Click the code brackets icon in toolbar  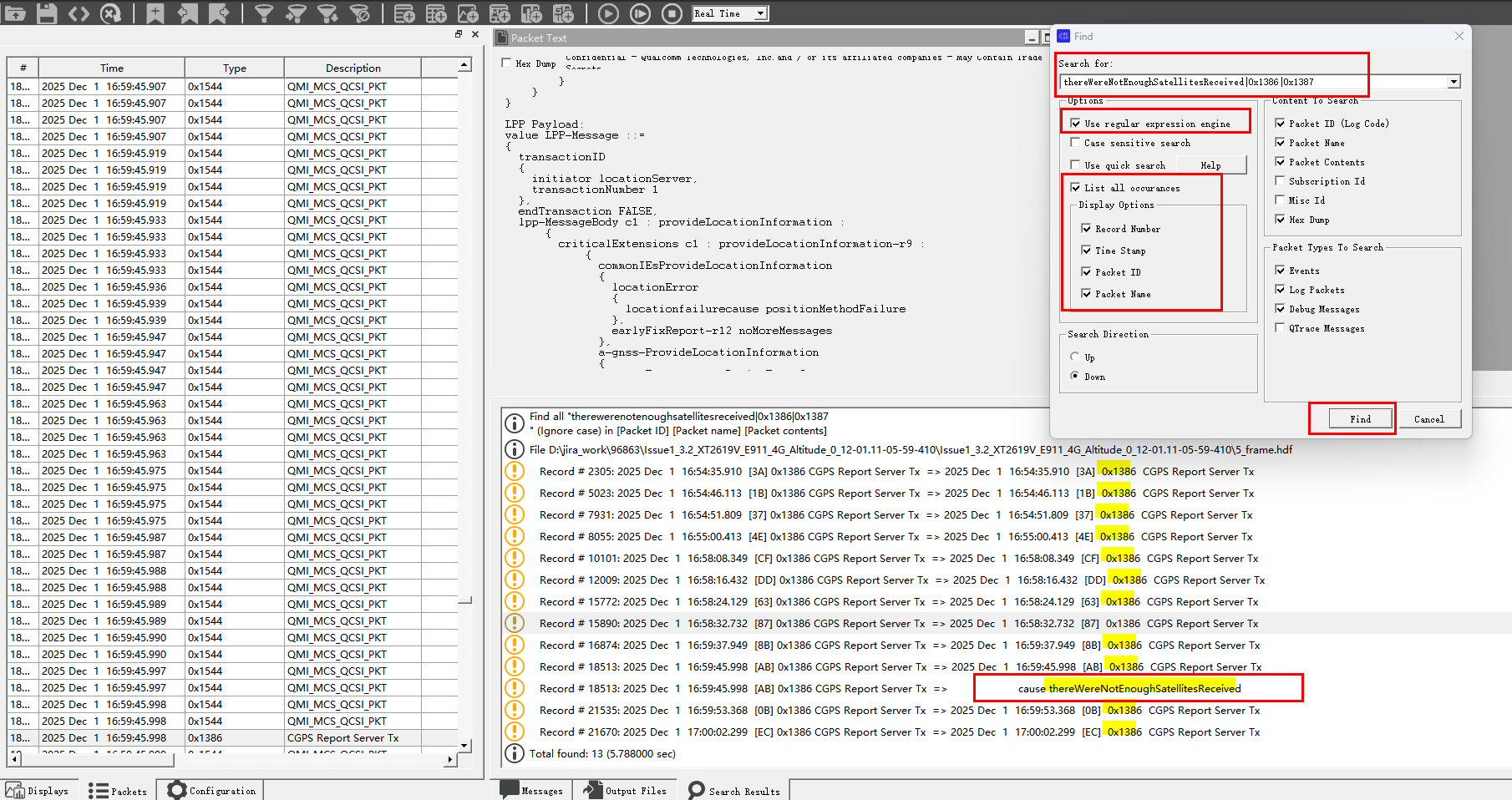pos(79,13)
